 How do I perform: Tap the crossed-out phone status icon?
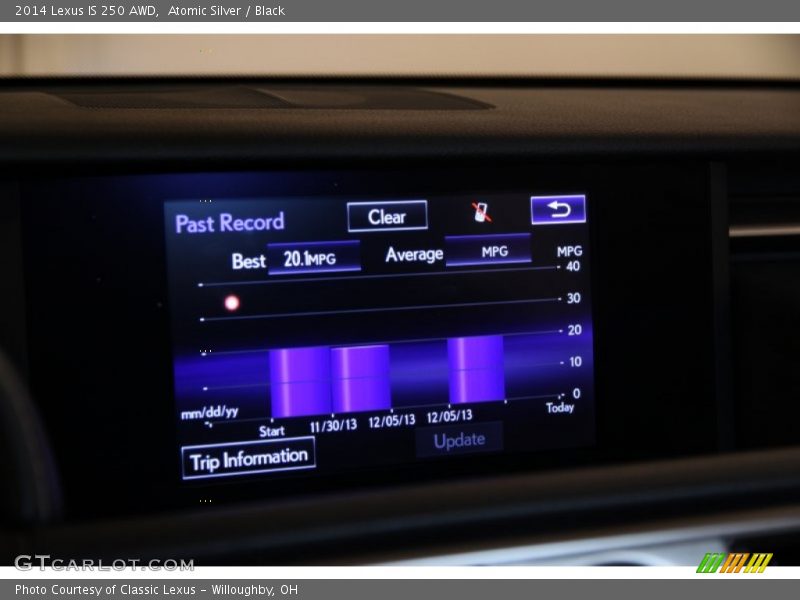click(482, 212)
